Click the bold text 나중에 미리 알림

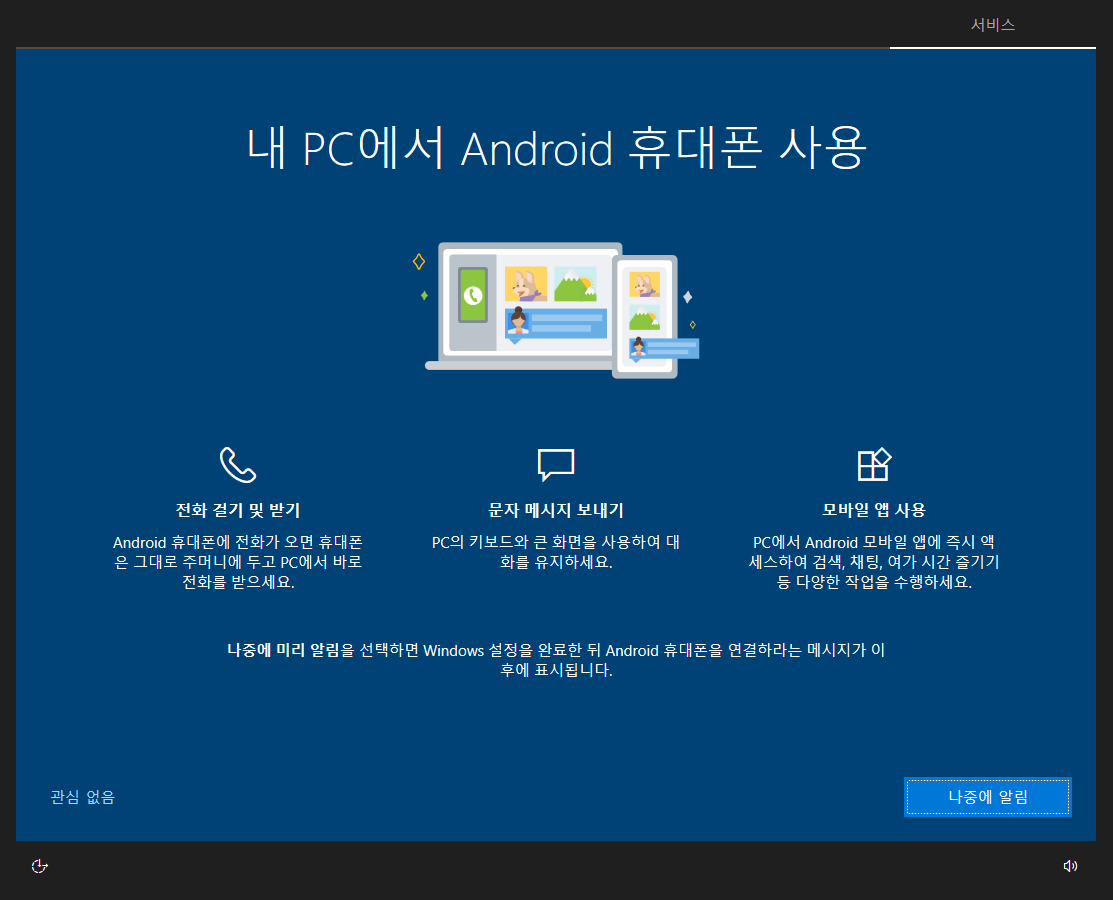pyautogui.click(x=283, y=650)
